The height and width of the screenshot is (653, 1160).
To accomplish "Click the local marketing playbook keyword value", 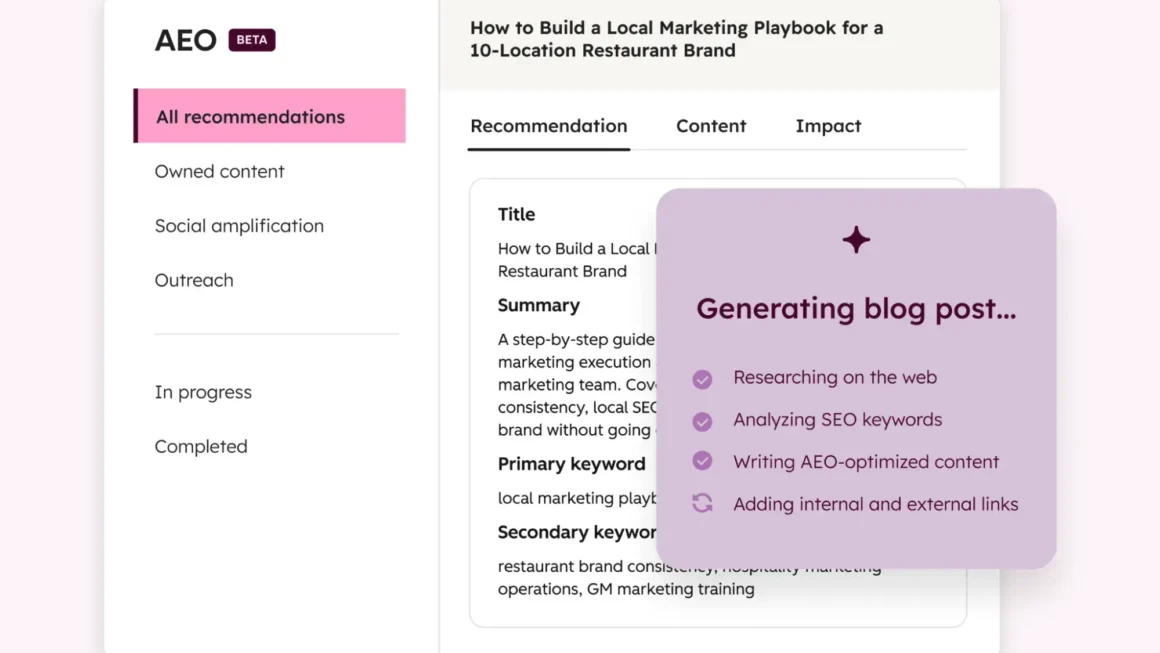I will [x=576, y=498].
